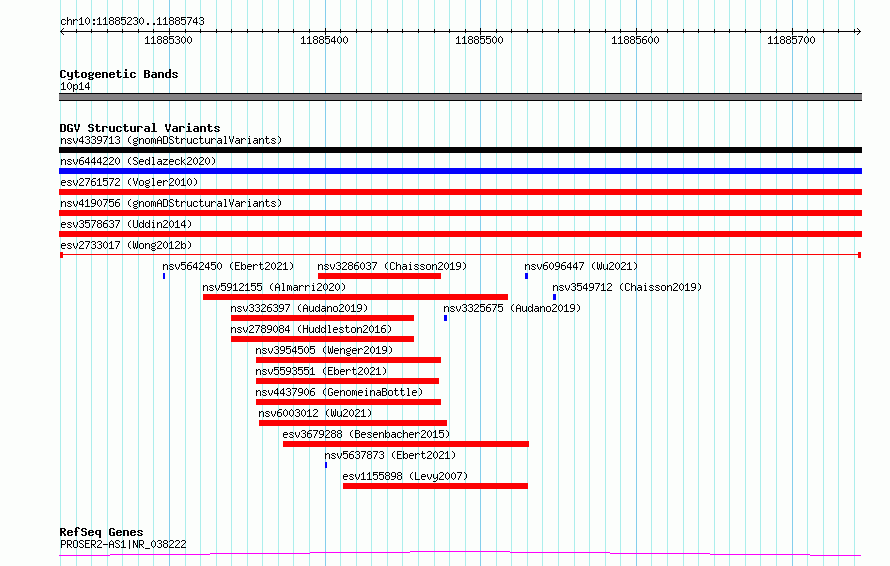Click the left arrow of the ruler

(62, 32)
